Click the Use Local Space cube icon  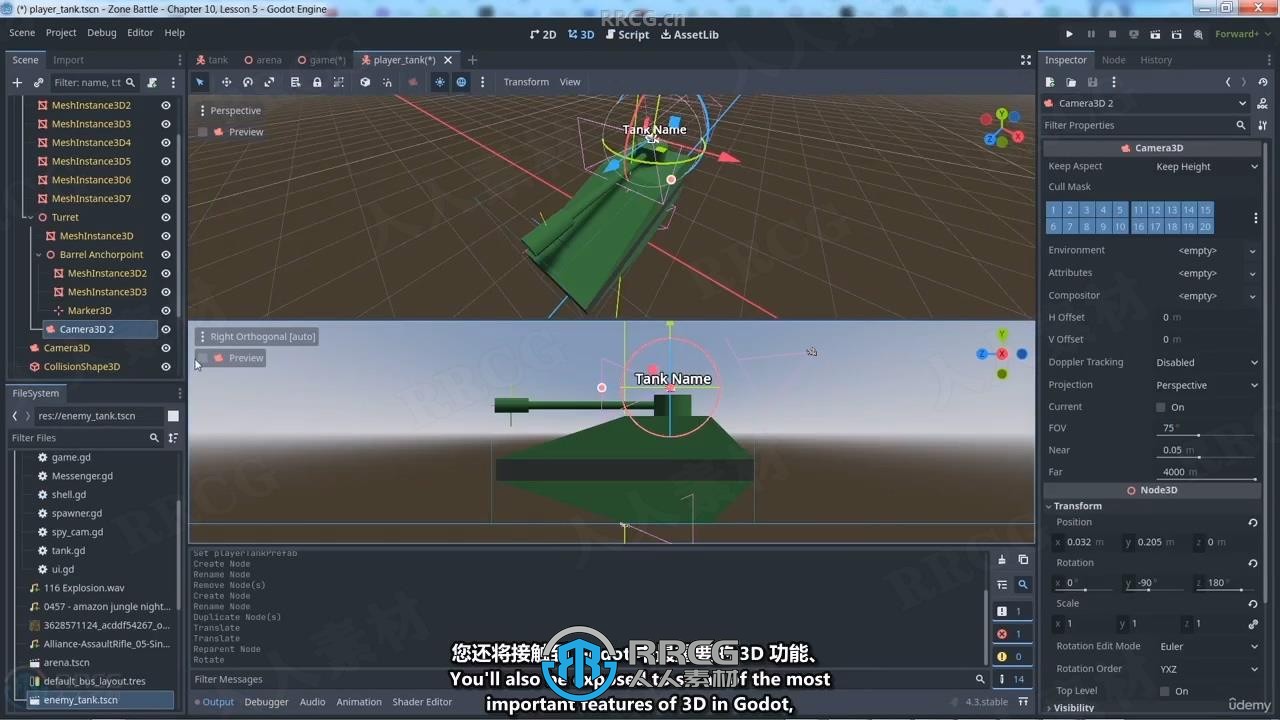(x=365, y=82)
